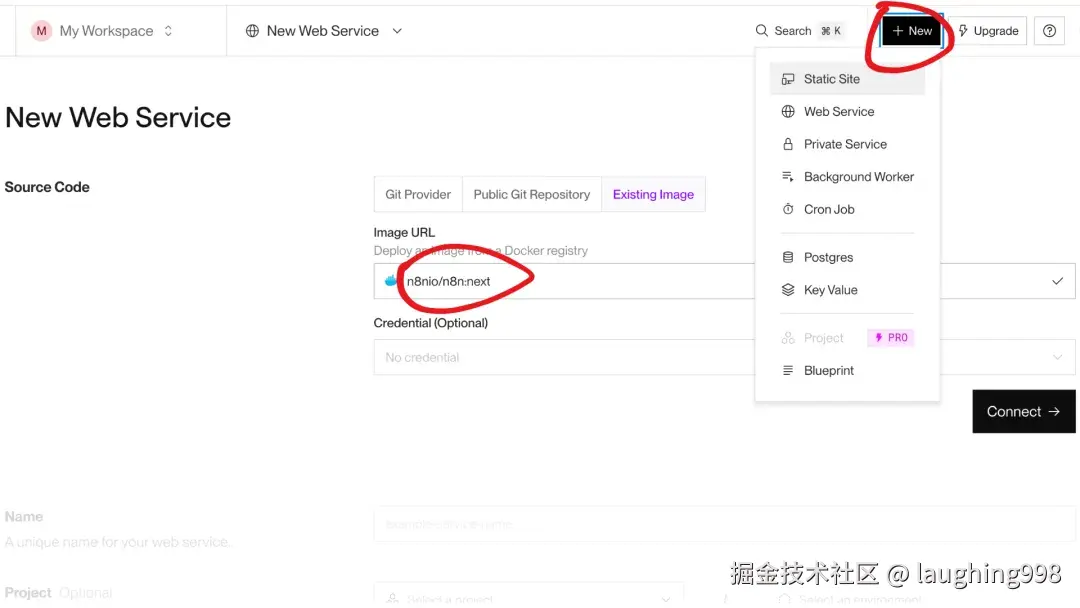Click the service Name input field

725,524
